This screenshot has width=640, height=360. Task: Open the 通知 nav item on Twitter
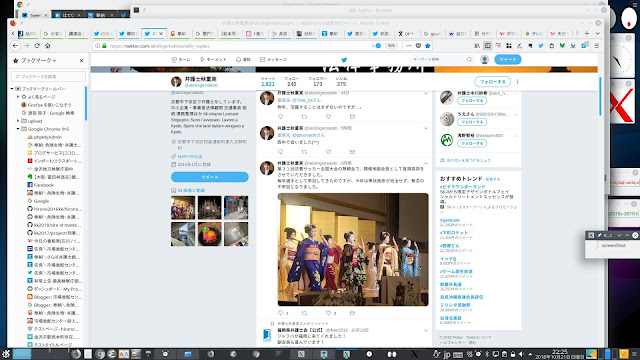point(243,60)
